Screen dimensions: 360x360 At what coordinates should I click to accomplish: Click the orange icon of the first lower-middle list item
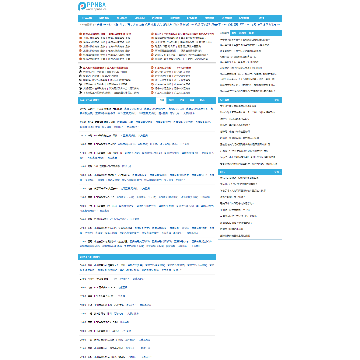coord(152,68)
